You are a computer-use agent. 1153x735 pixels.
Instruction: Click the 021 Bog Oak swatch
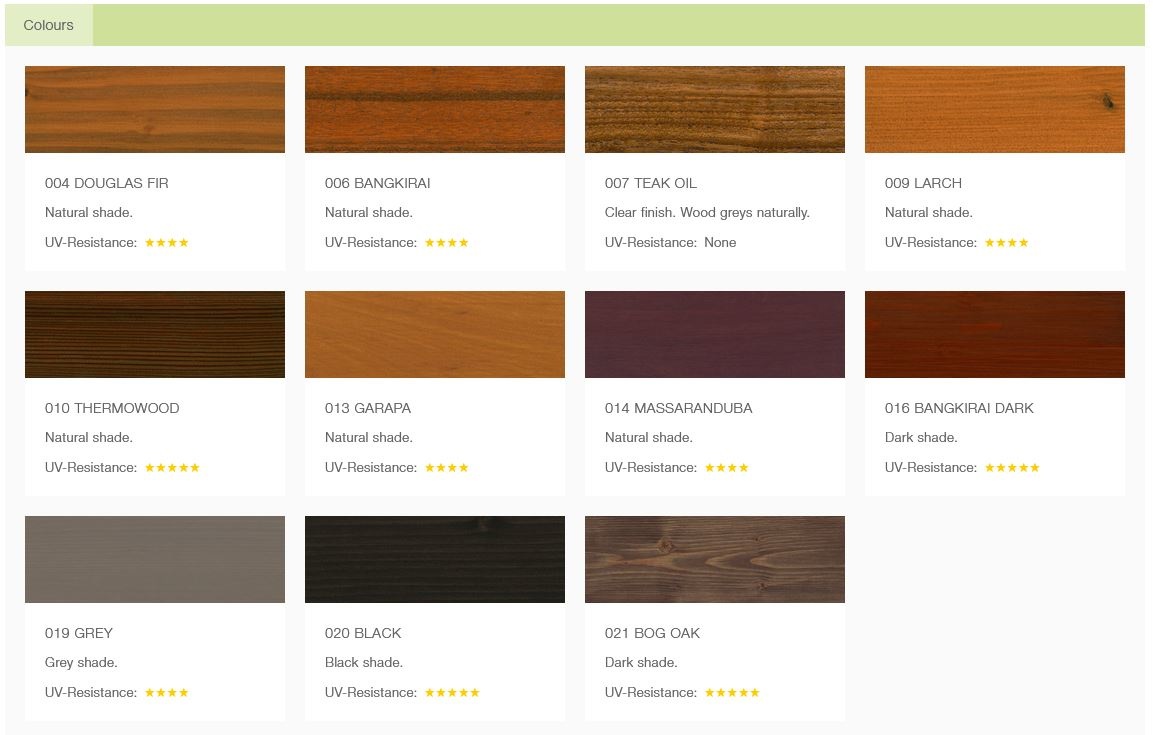tap(714, 559)
